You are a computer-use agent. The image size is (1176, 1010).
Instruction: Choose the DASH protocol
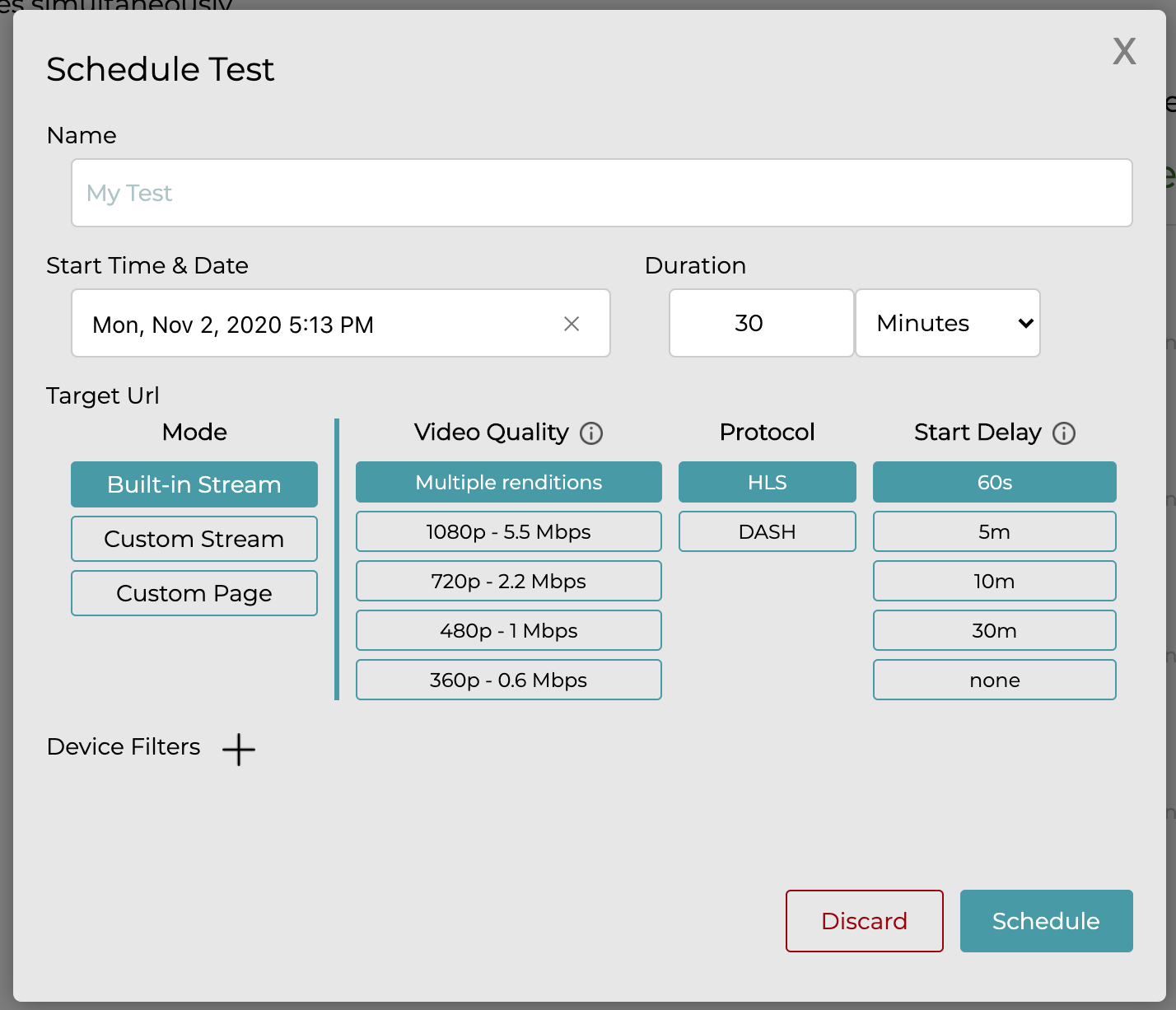coord(767,531)
